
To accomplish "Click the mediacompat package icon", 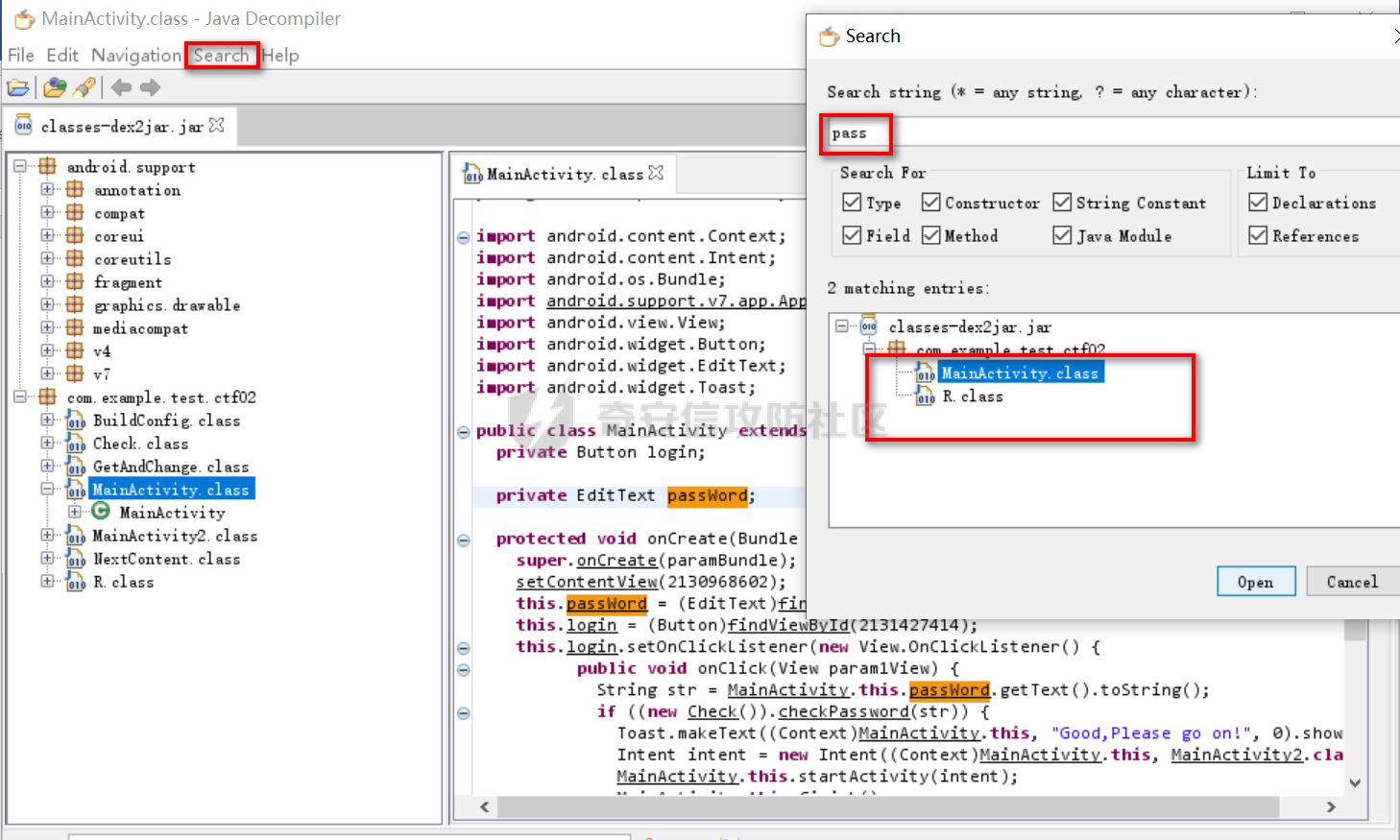I will pyautogui.click(x=75, y=327).
